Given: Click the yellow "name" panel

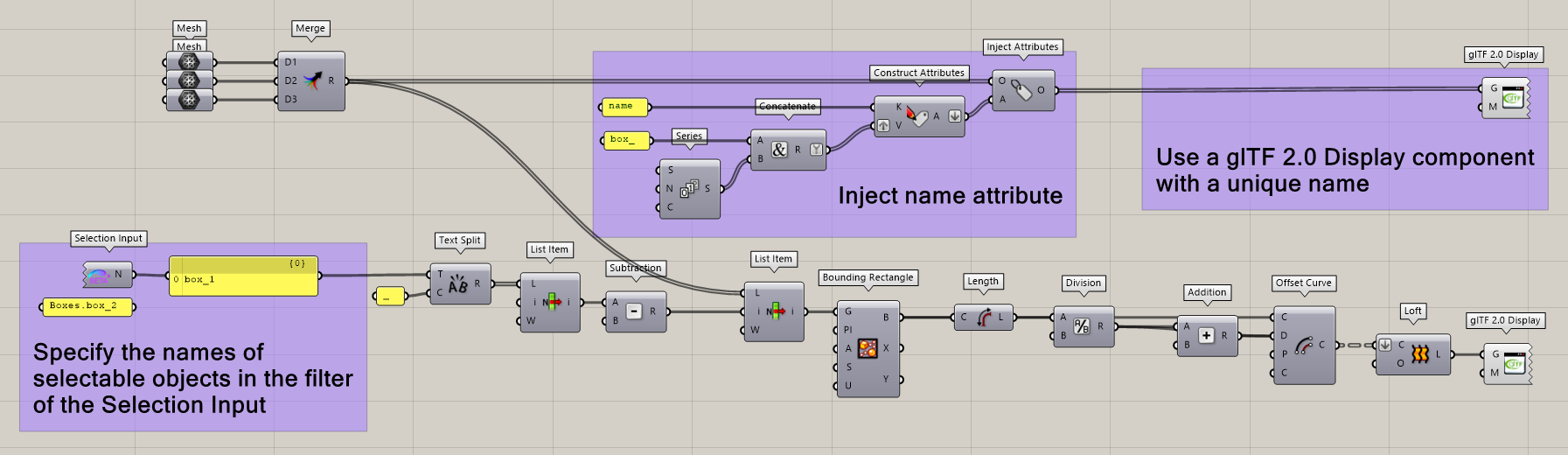Looking at the screenshot, I should [624, 107].
